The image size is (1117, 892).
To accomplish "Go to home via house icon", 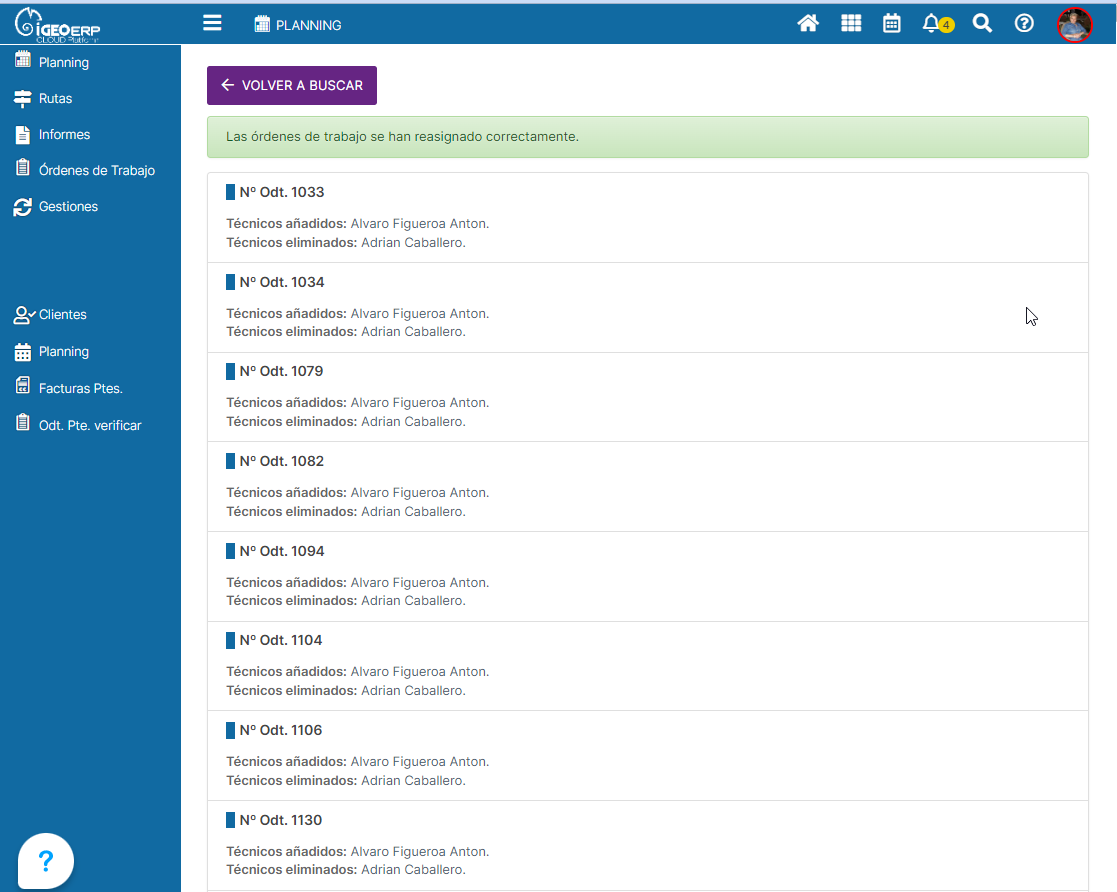I will 808,24.
